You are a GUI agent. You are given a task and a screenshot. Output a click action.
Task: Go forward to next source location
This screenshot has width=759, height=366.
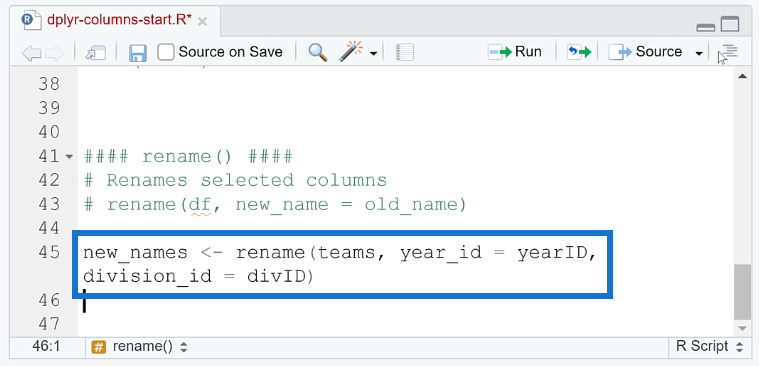[54, 53]
